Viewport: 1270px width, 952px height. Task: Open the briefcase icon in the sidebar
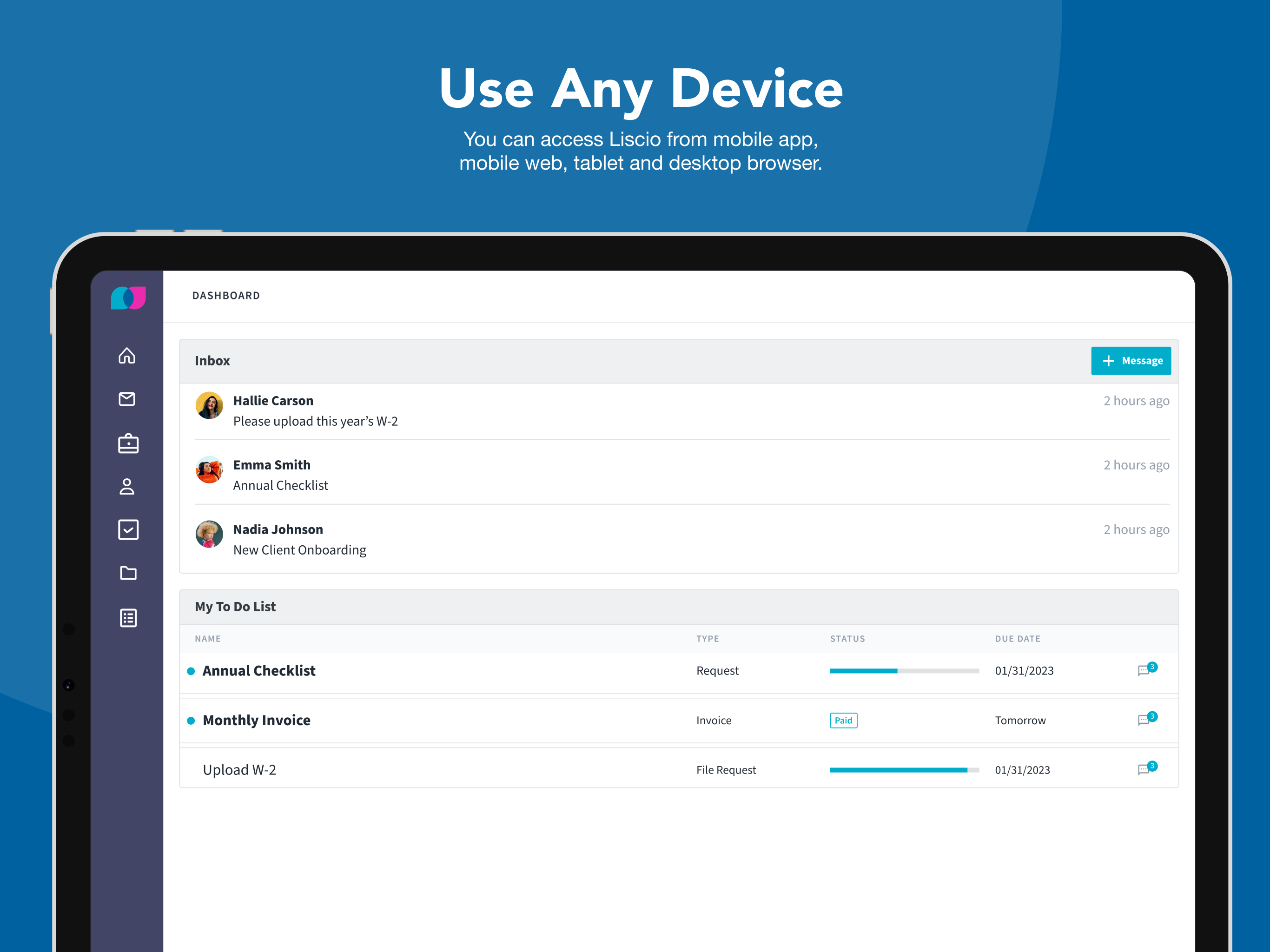pos(128,443)
